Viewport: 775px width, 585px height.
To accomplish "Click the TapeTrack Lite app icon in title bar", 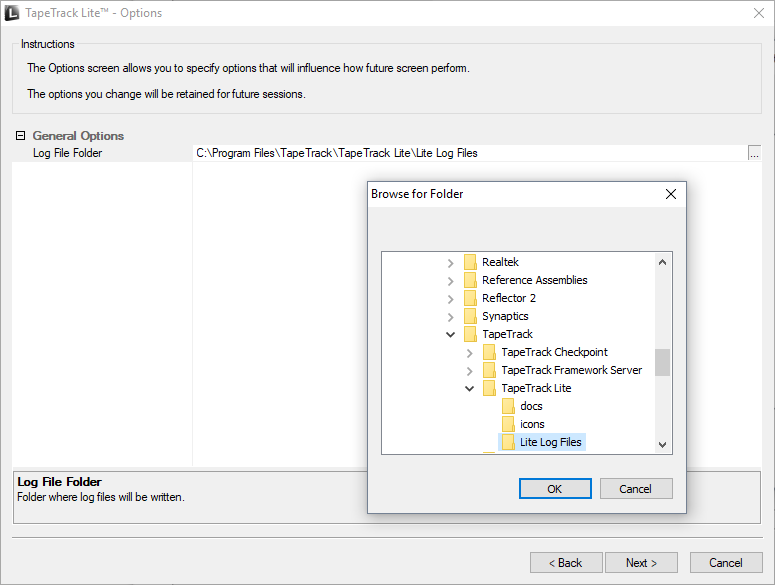I will tap(12, 13).
